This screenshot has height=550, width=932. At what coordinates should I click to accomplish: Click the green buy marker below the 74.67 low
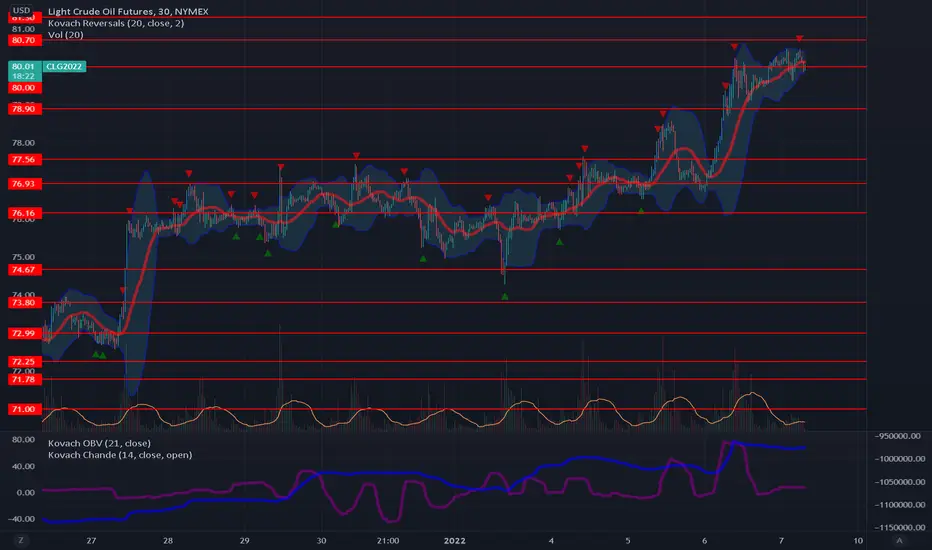click(505, 296)
